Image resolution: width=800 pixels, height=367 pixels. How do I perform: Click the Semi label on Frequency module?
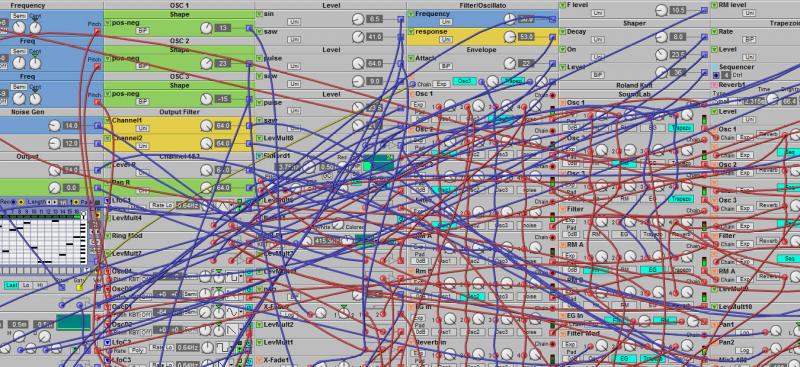(x=19, y=16)
